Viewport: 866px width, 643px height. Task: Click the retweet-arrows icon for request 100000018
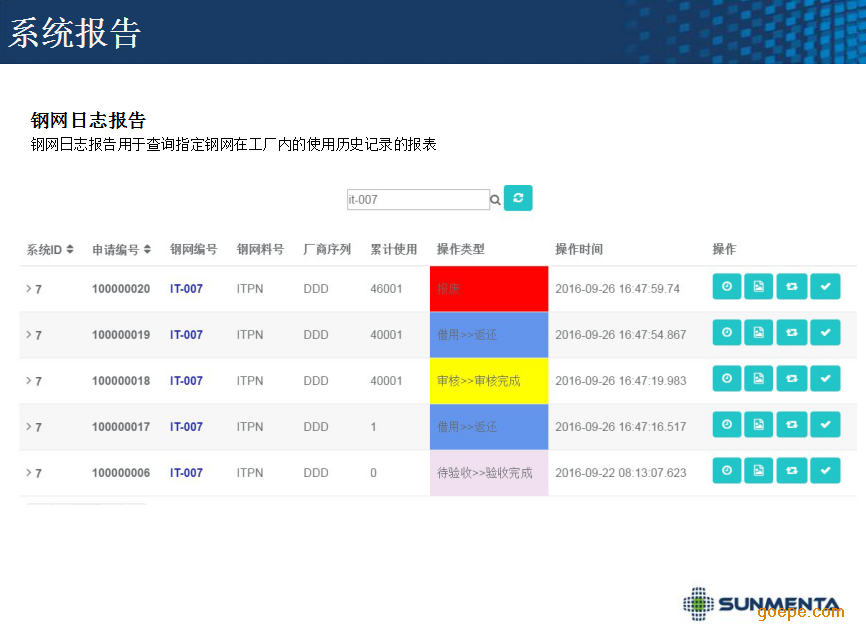tap(791, 379)
